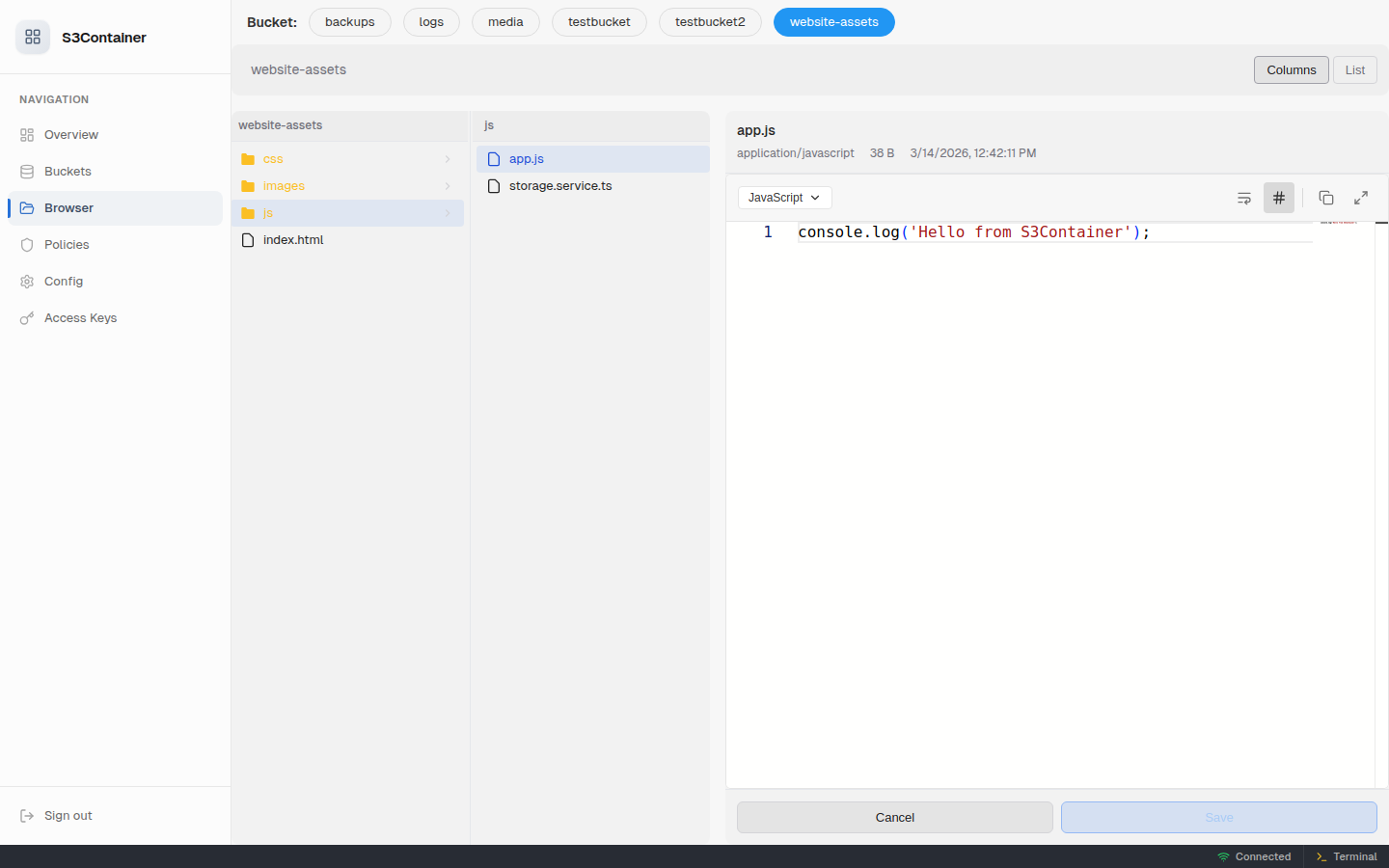The image size is (1389, 868).
Task: Click the S3Container logo icon
Action: coord(33,37)
